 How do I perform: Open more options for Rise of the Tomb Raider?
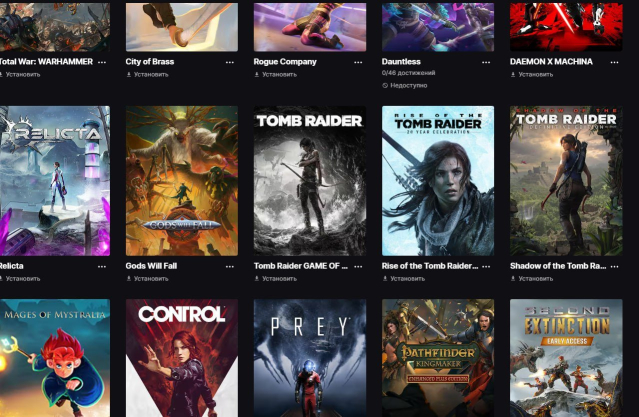click(486, 267)
